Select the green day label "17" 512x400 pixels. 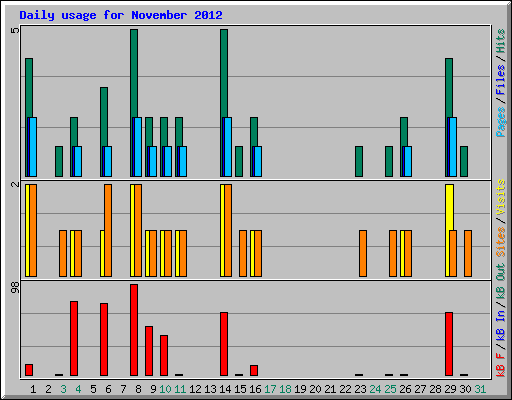click(x=270, y=389)
